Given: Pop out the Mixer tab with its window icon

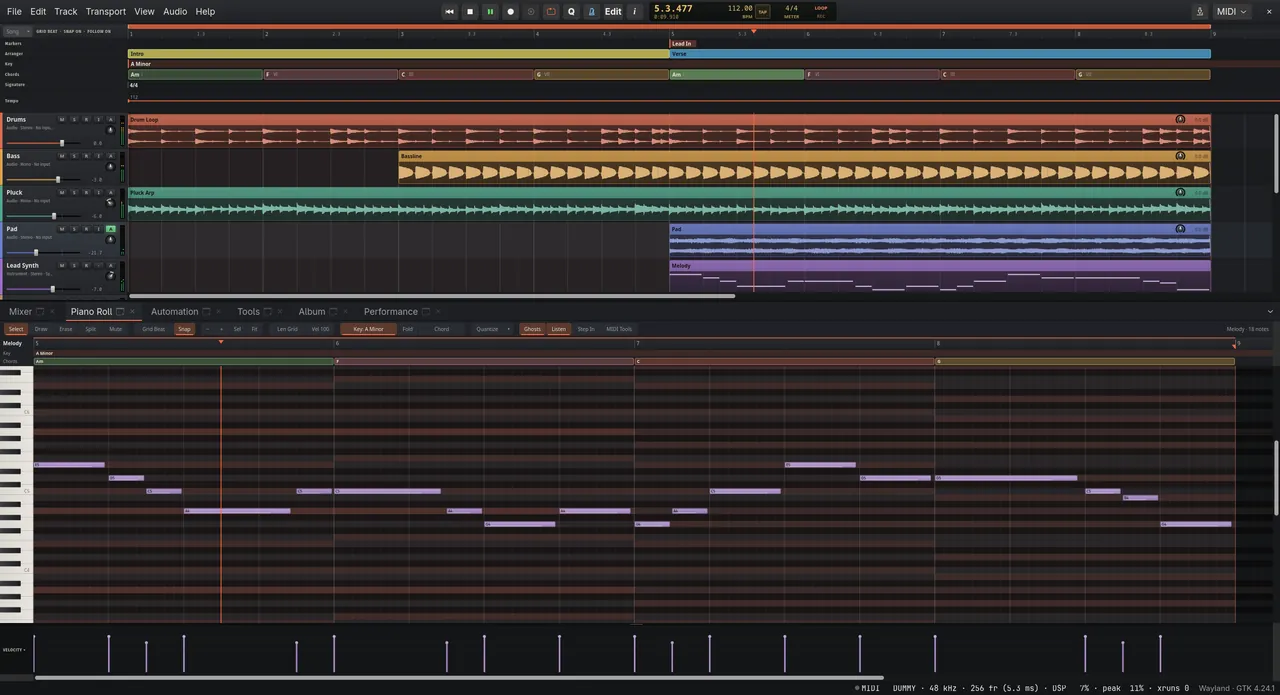Looking at the screenshot, I should point(40,312).
